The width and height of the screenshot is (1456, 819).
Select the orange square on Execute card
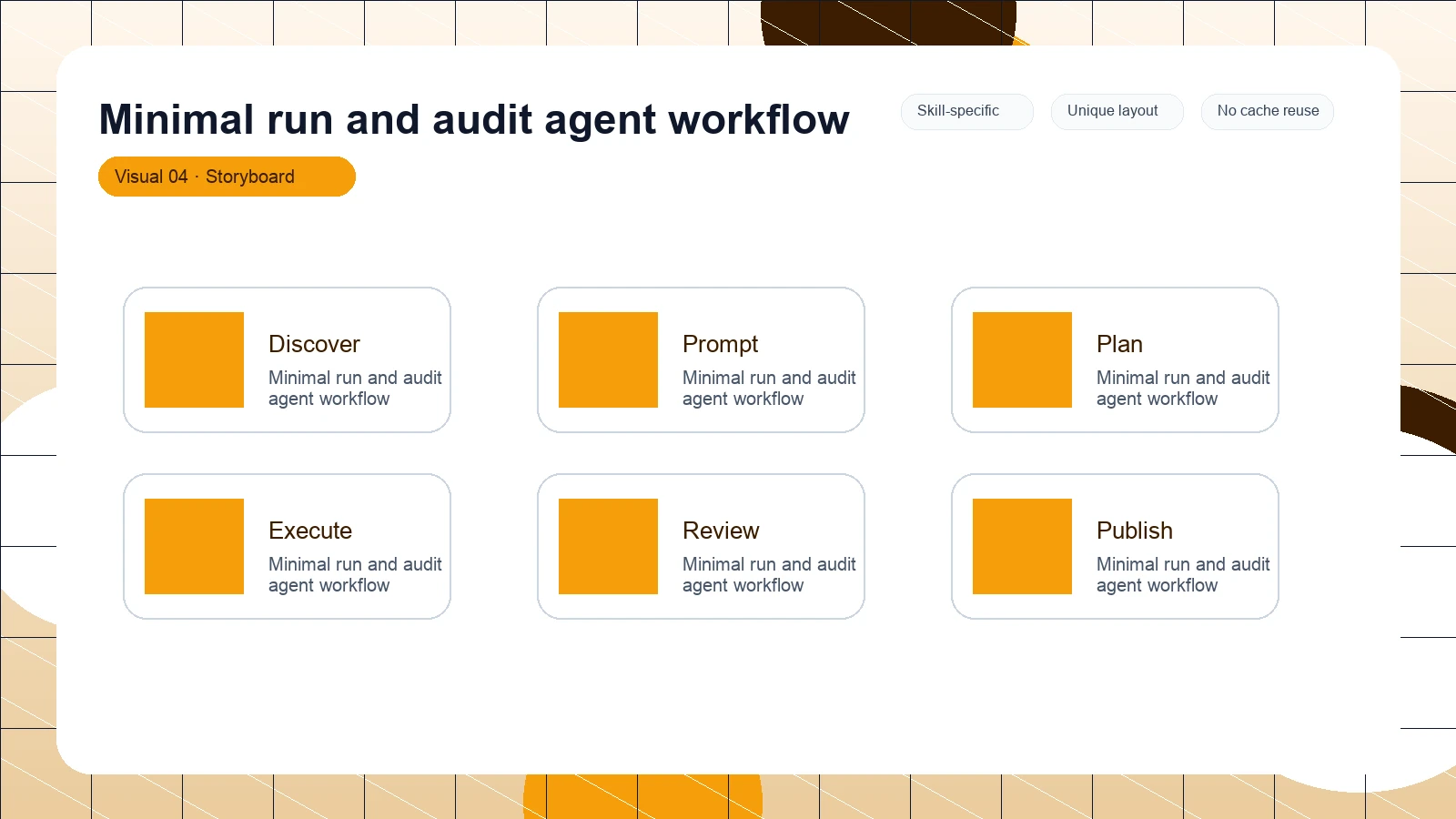[x=194, y=546]
